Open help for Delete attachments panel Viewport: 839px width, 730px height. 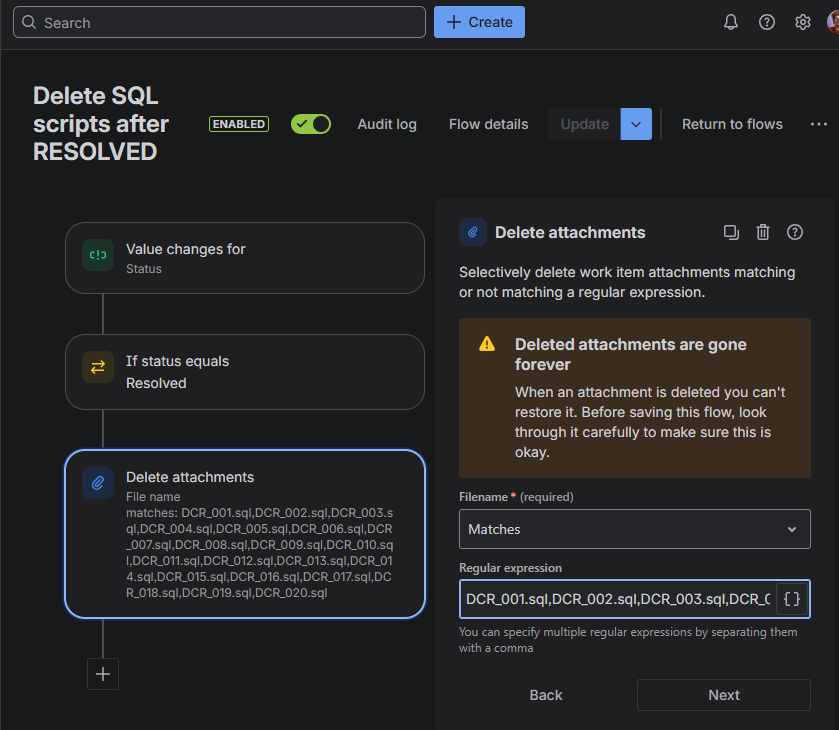tap(795, 232)
